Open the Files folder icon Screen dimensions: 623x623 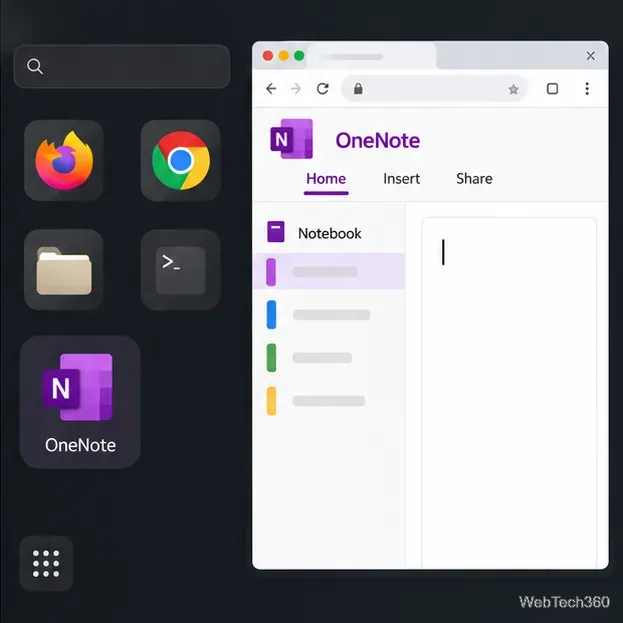point(64,269)
